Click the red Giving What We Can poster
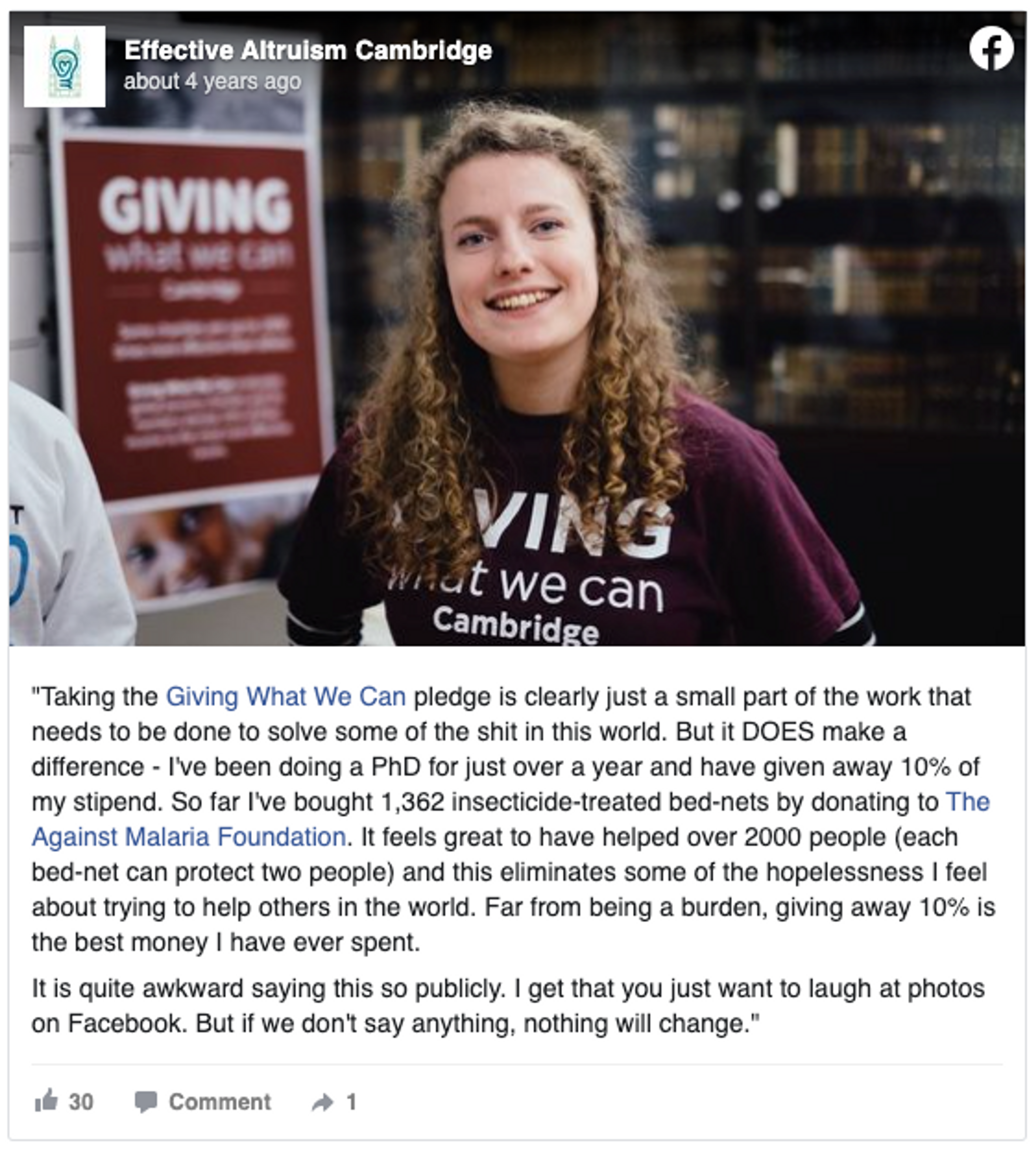 tap(192, 319)
